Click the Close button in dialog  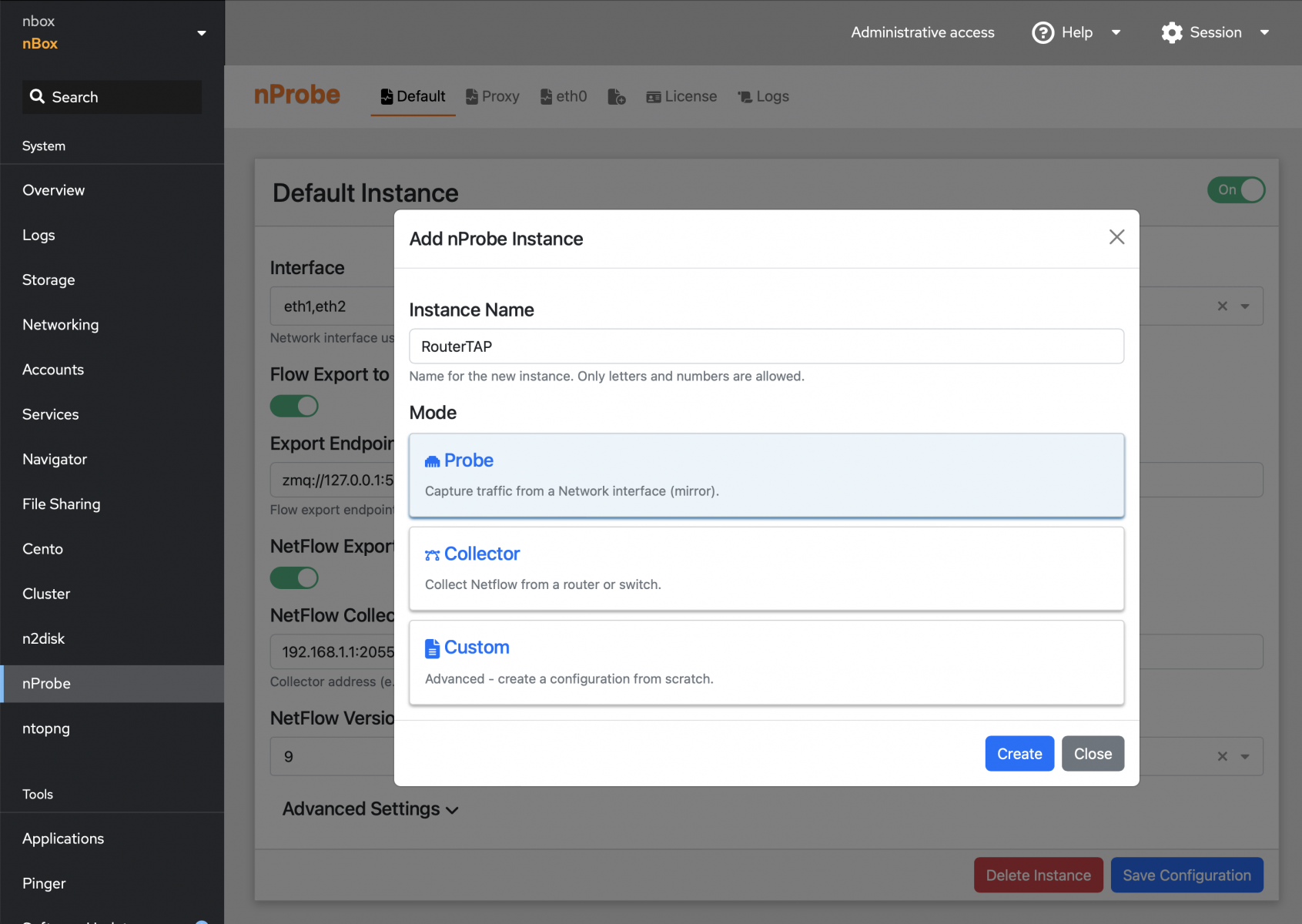1093,754
